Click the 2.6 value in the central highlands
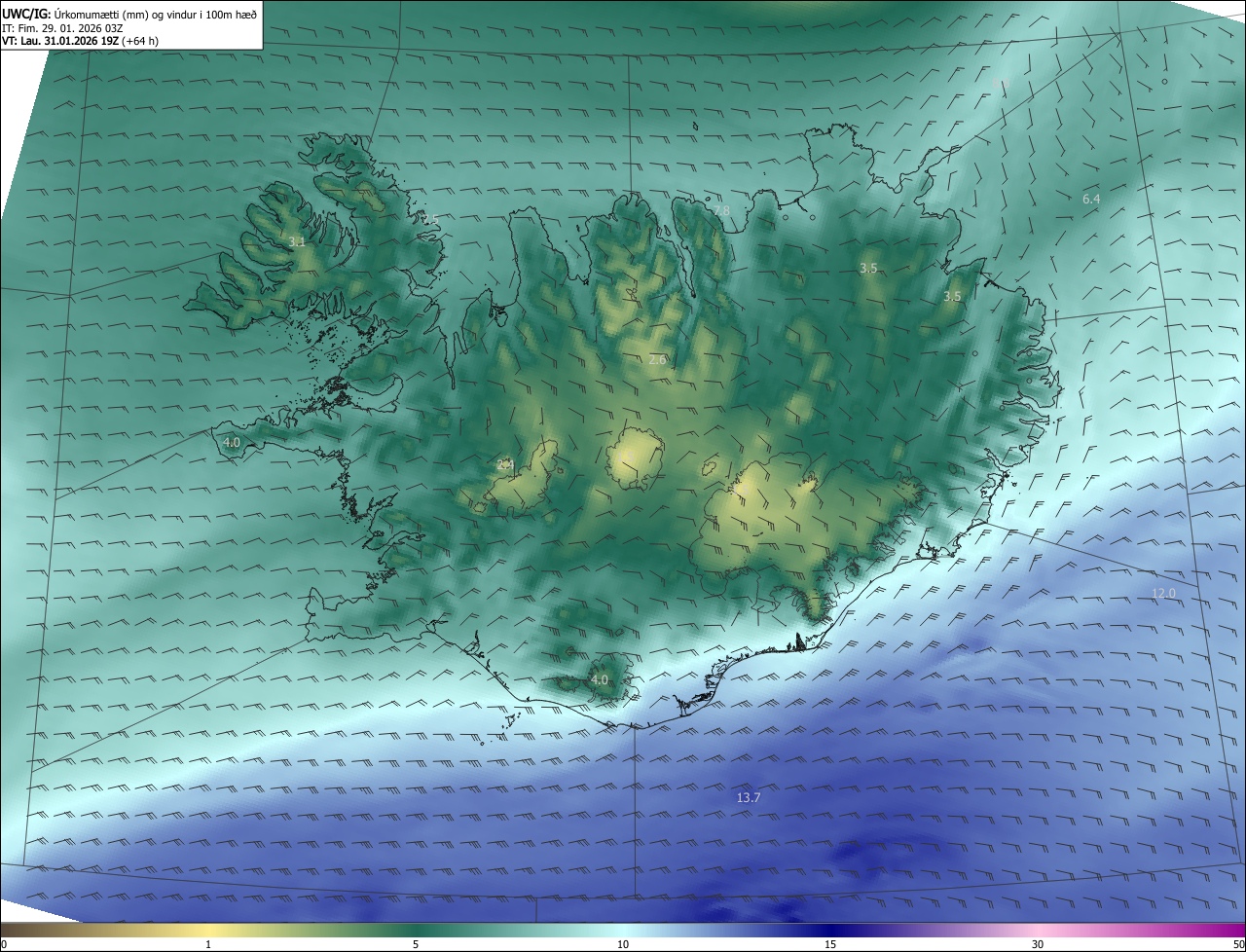Screen dimensions: 1246x952 [x=657, y=360]
